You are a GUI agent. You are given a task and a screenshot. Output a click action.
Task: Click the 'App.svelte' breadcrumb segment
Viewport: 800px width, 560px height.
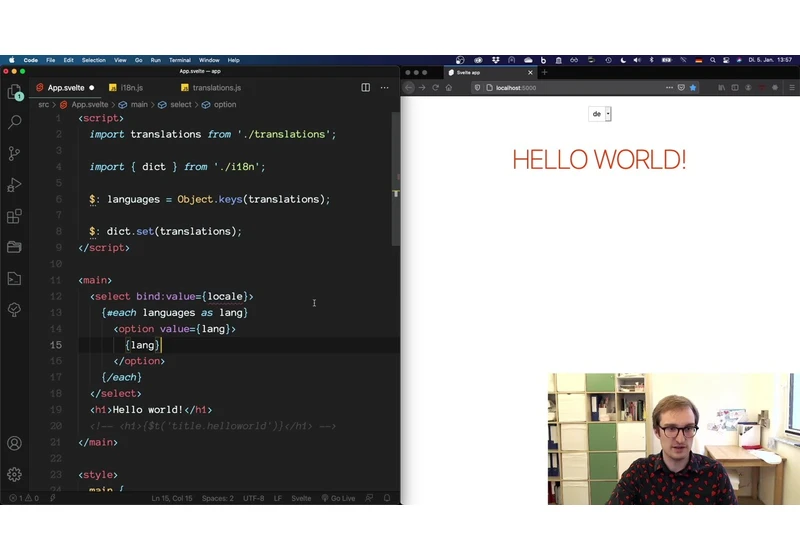point(84,105)
